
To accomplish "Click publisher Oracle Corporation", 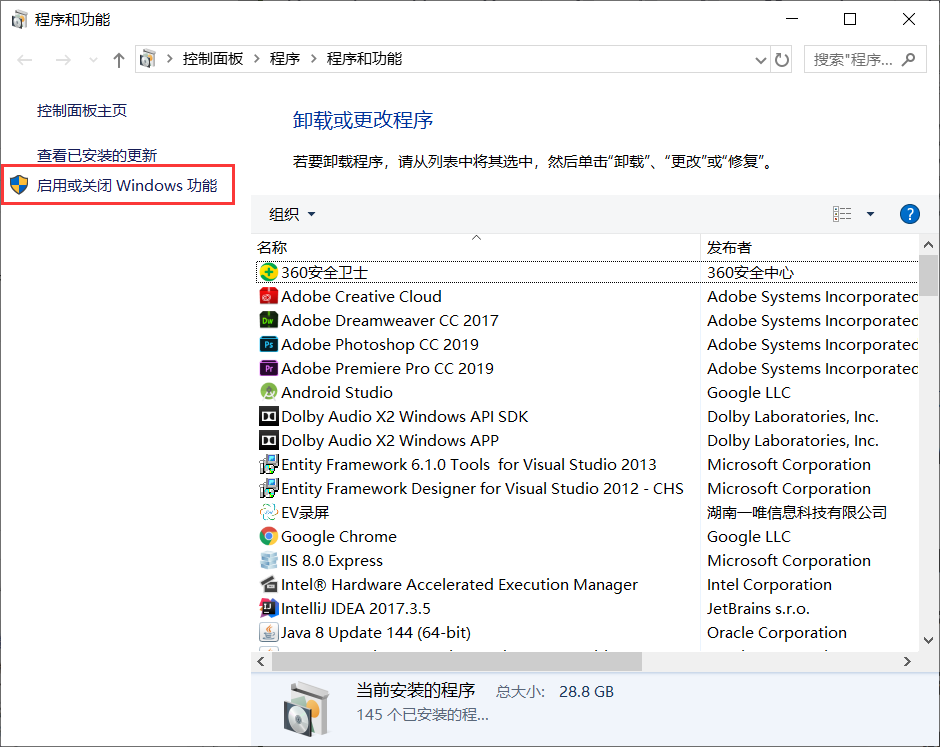I will (x=776, y=632).
